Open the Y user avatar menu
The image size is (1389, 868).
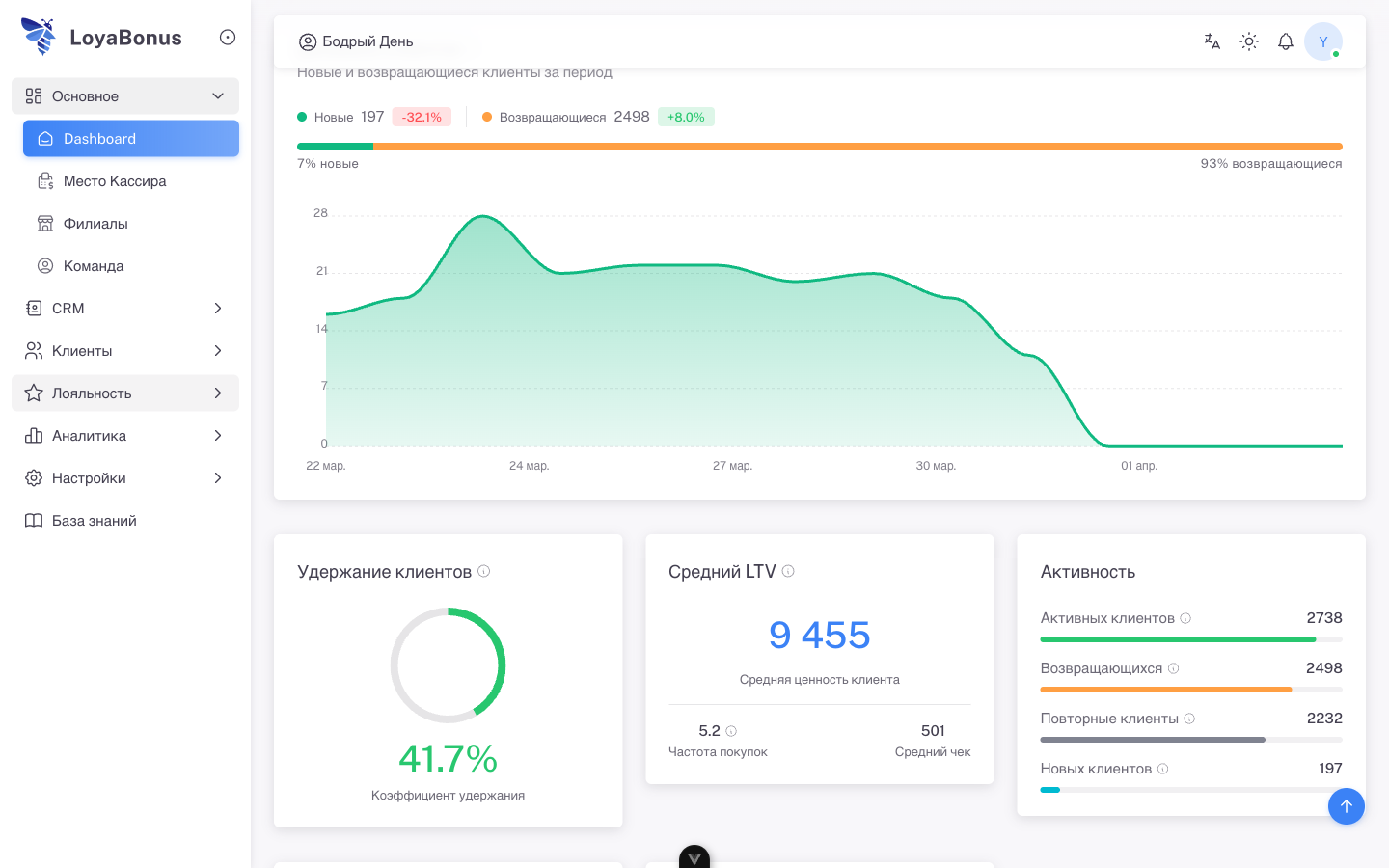(1323, 41)
